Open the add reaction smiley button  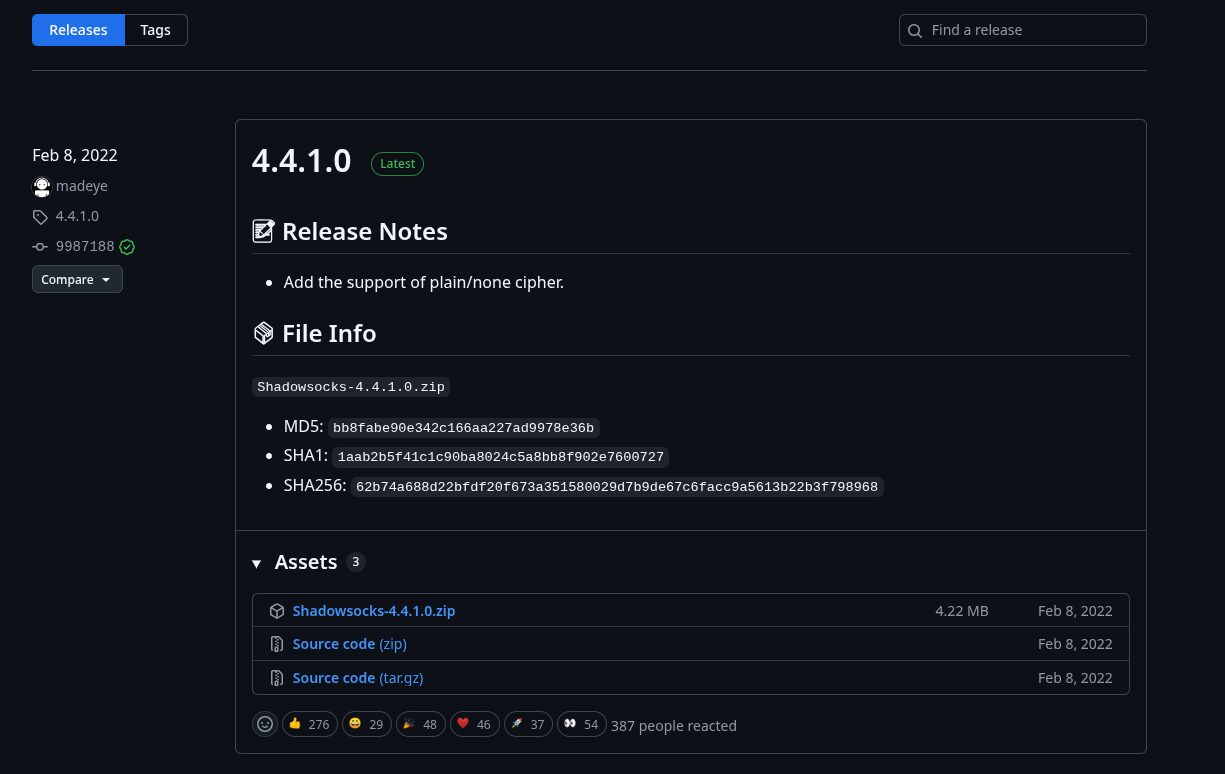265,724
